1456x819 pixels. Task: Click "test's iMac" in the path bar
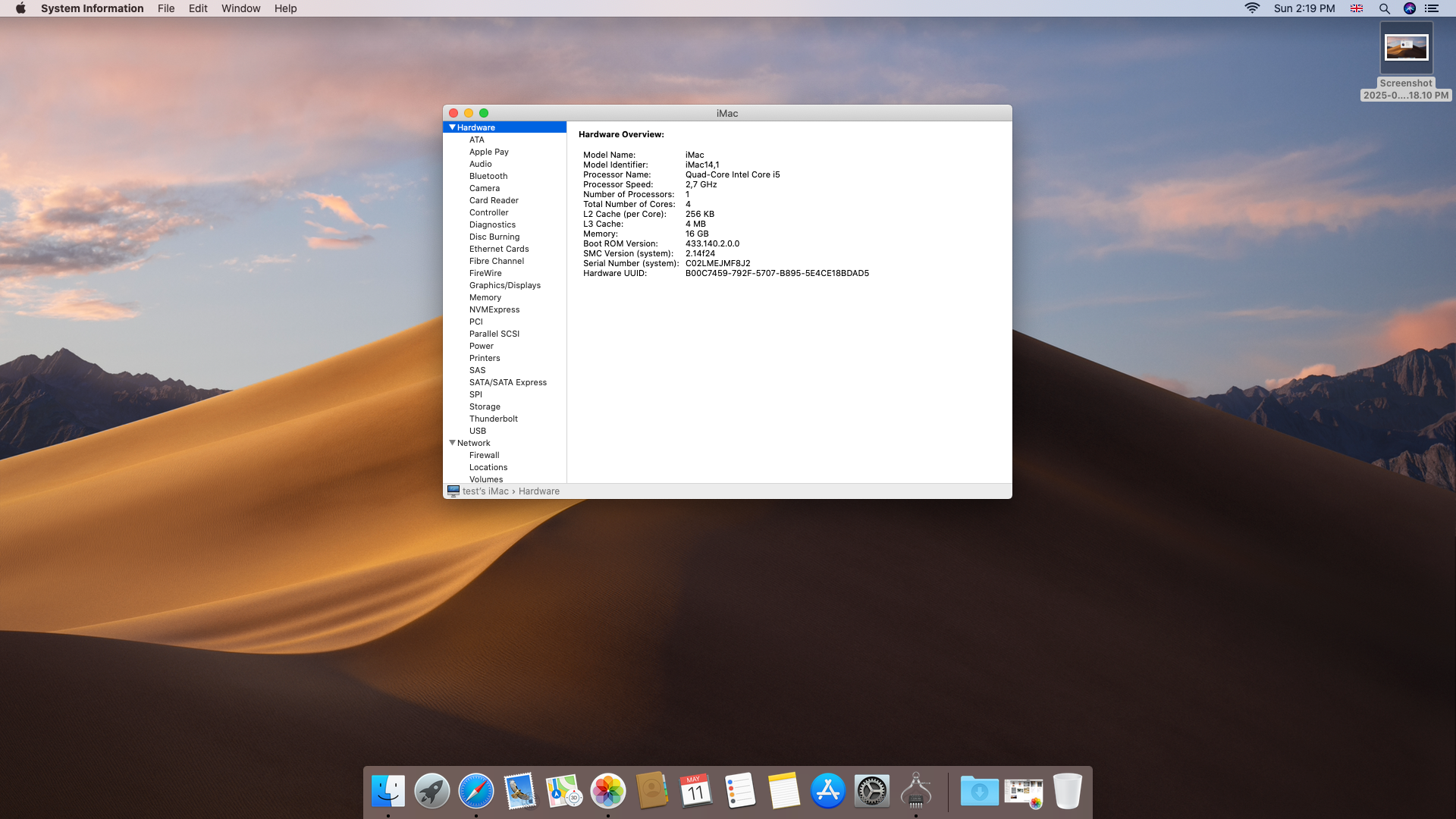coord(485,491)
